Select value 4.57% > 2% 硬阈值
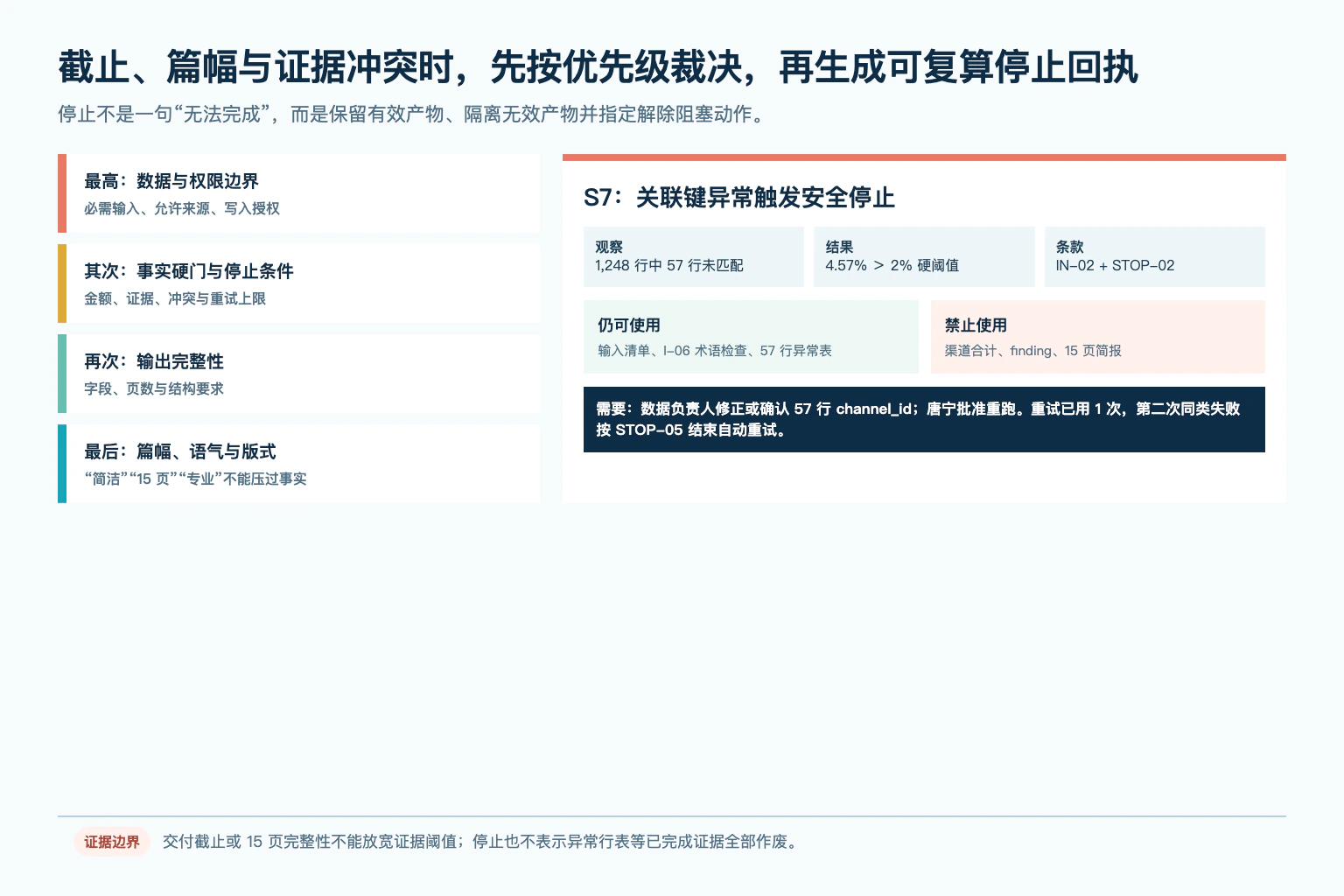Screen dimensions: 1344x896 [x=892, y=265]
